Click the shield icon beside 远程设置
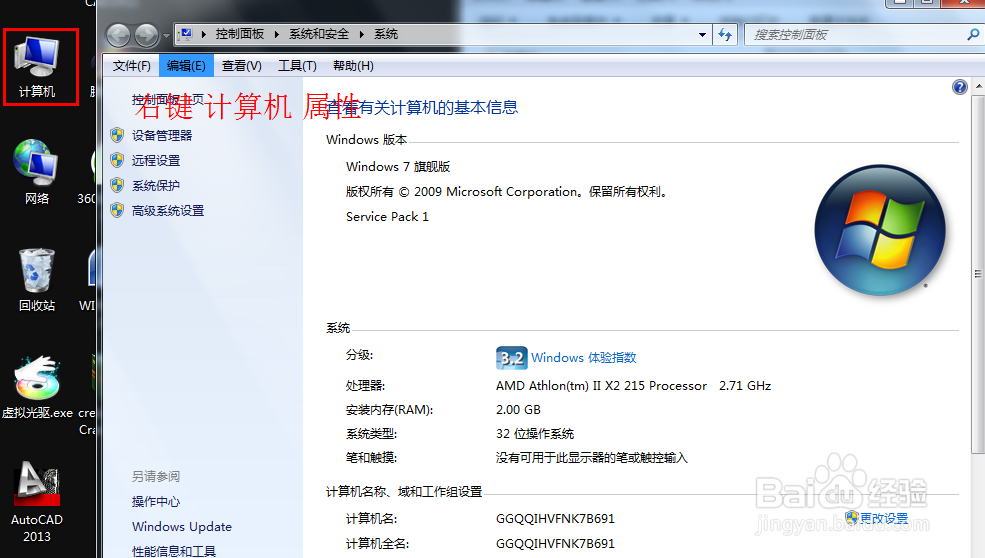 pos(117,160)
